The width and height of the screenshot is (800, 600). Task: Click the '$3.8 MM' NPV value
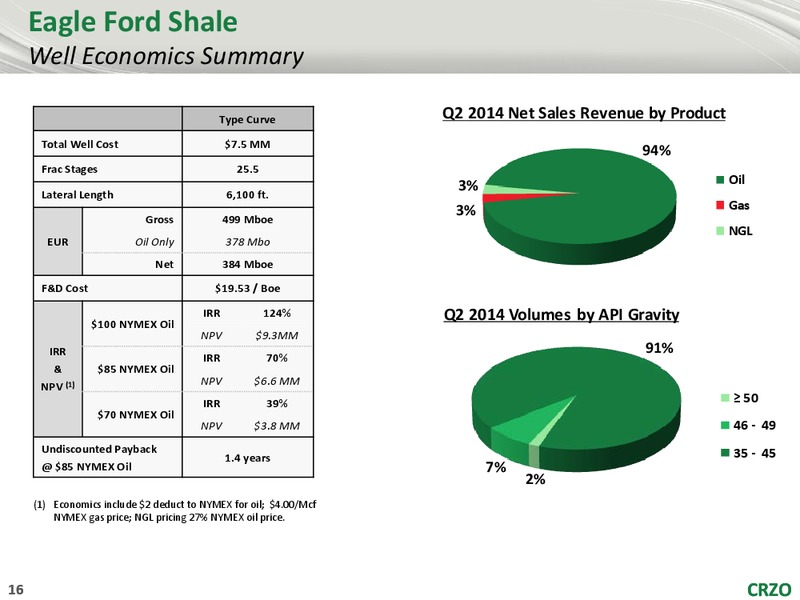277,426
